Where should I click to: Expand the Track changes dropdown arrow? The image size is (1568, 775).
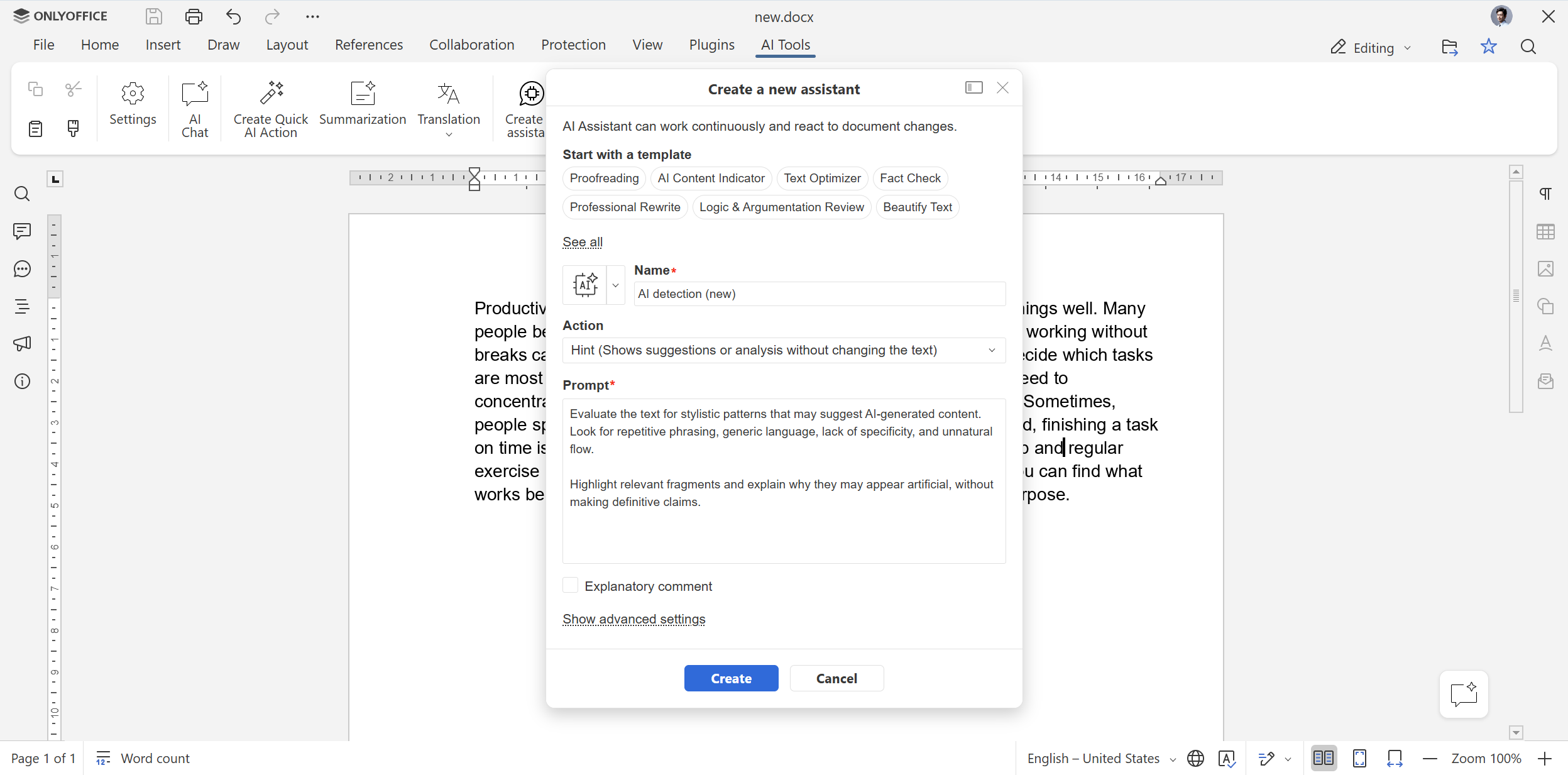click(1288, 759)
